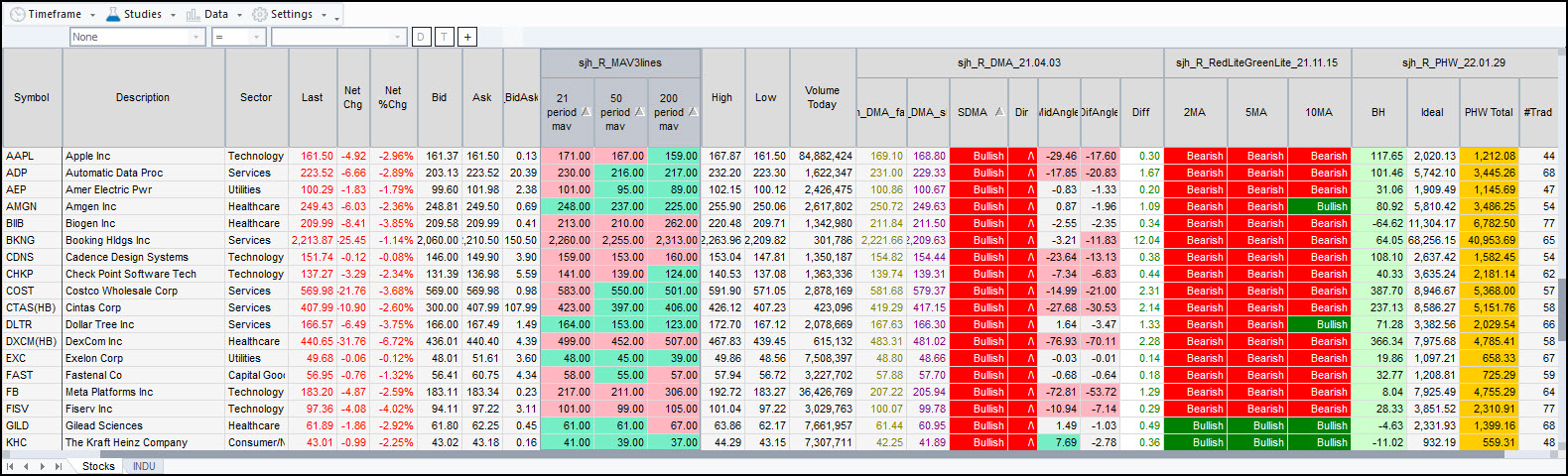
Task: Switch to the INDU sheet tab
Action: [144, 466]
